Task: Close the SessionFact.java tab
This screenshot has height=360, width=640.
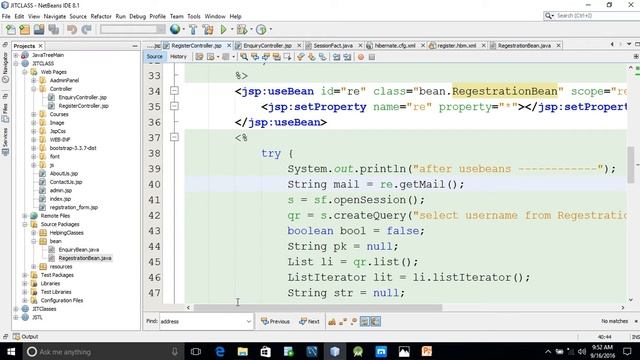Action: click(x=360, y=46)
